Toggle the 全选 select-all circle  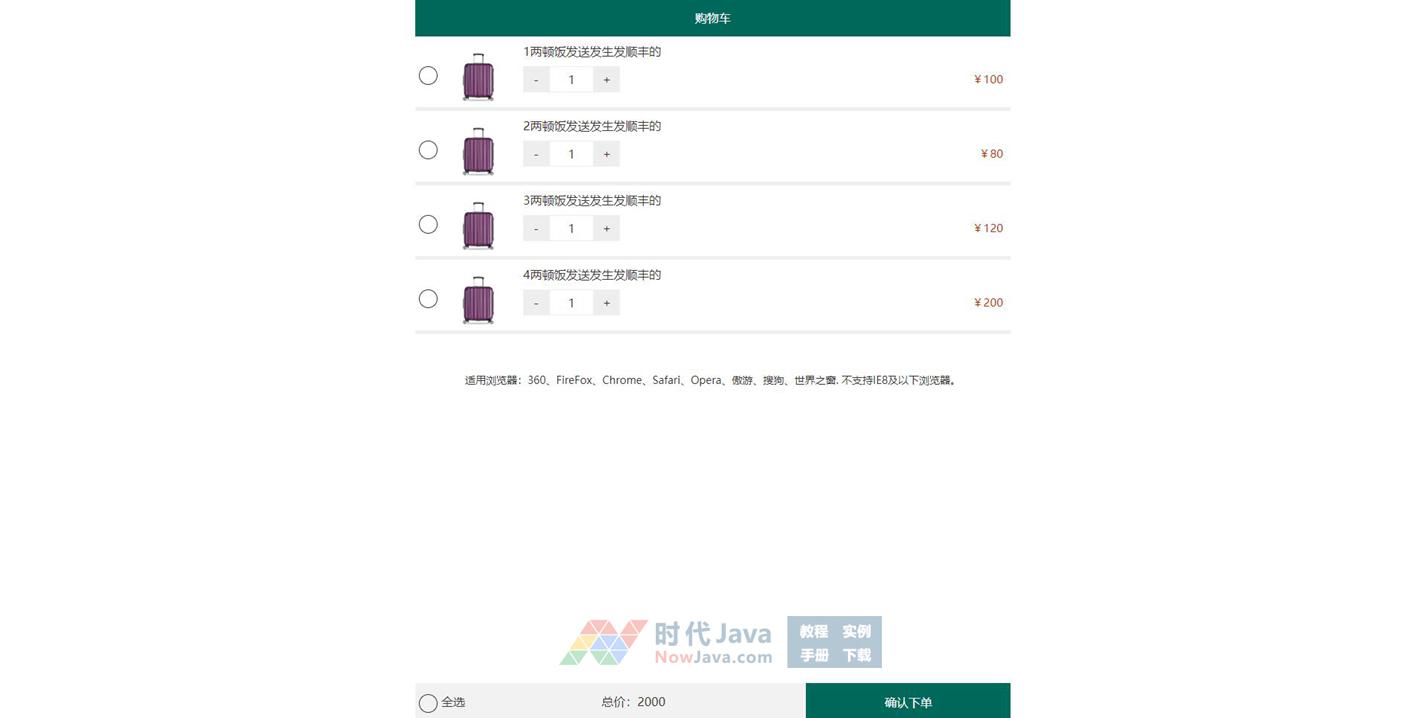click(428, 703)
